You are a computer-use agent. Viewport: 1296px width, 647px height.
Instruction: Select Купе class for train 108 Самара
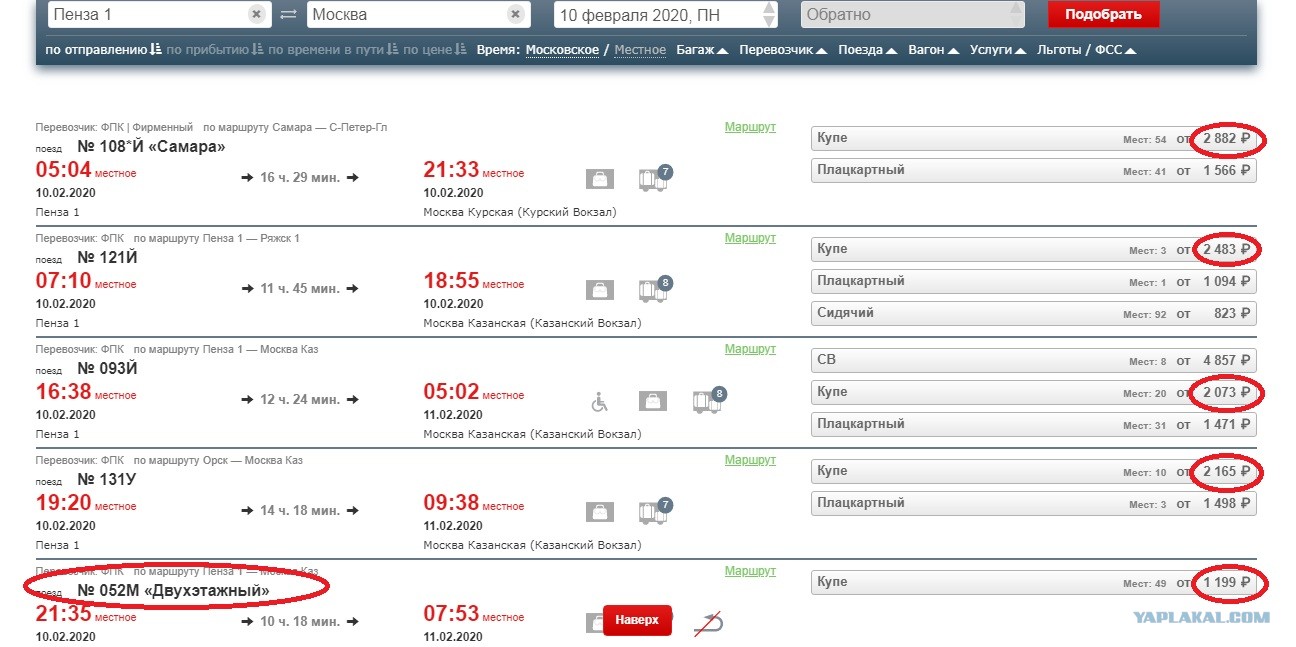1033,139
